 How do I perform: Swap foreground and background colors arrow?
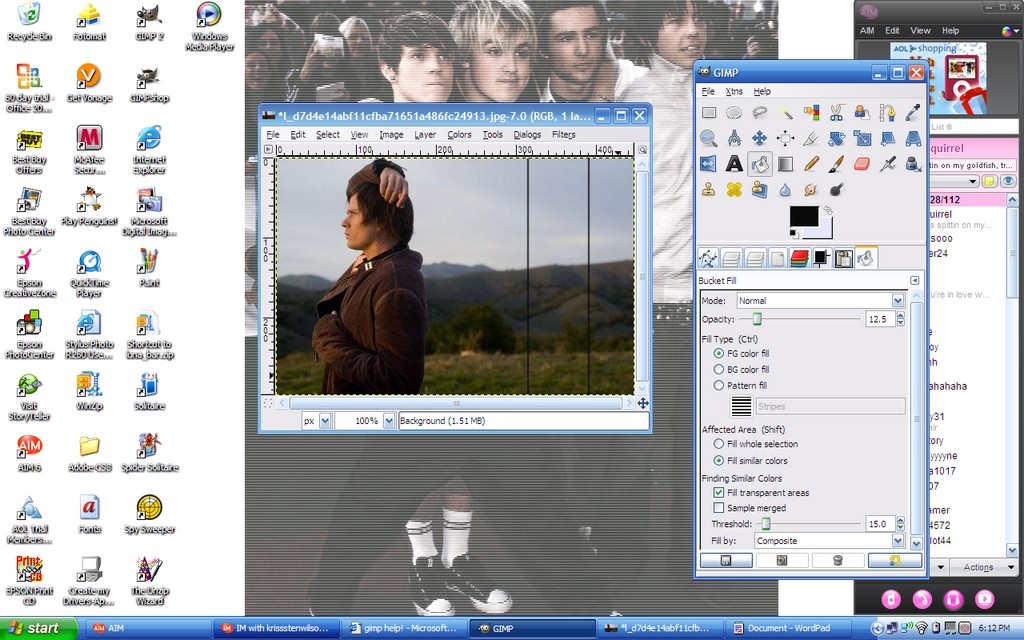pyautogui.click(x=827, y=210)
